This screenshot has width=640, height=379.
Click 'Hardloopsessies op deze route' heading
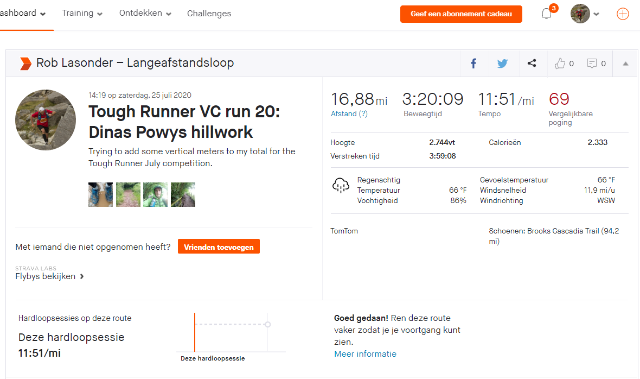tap(75, 318)
